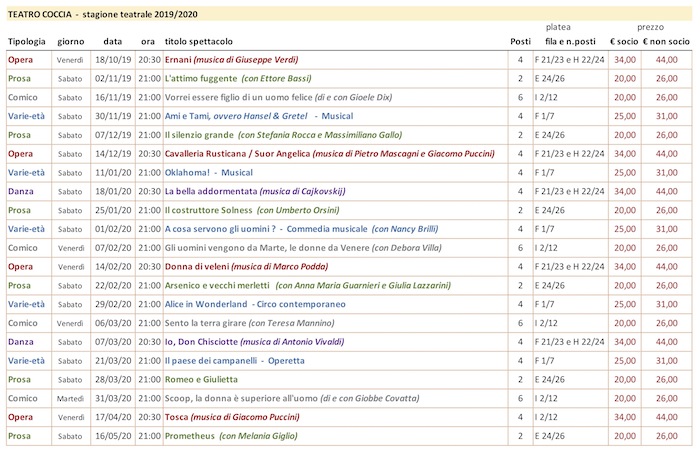Select the date cell '01/02/20'

pos(113,229)
